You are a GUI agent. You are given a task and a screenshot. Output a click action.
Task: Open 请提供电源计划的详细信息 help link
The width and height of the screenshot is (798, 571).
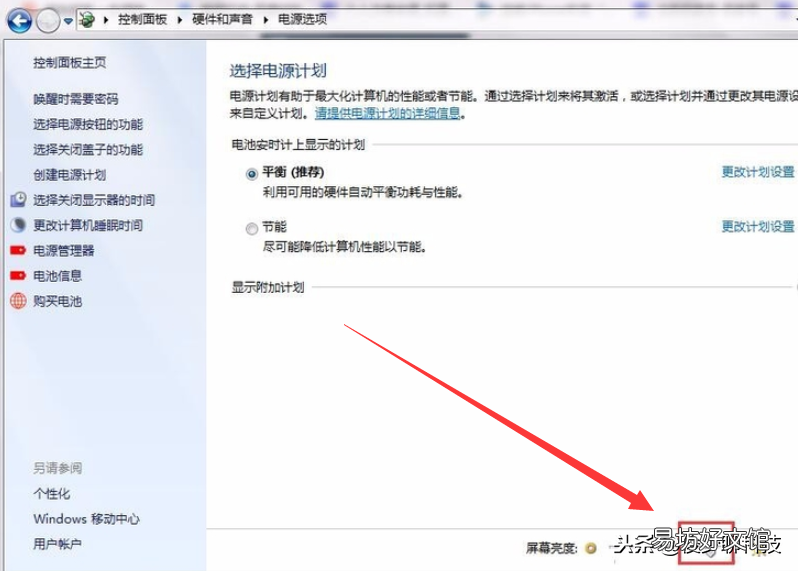(x=387, y=113)
